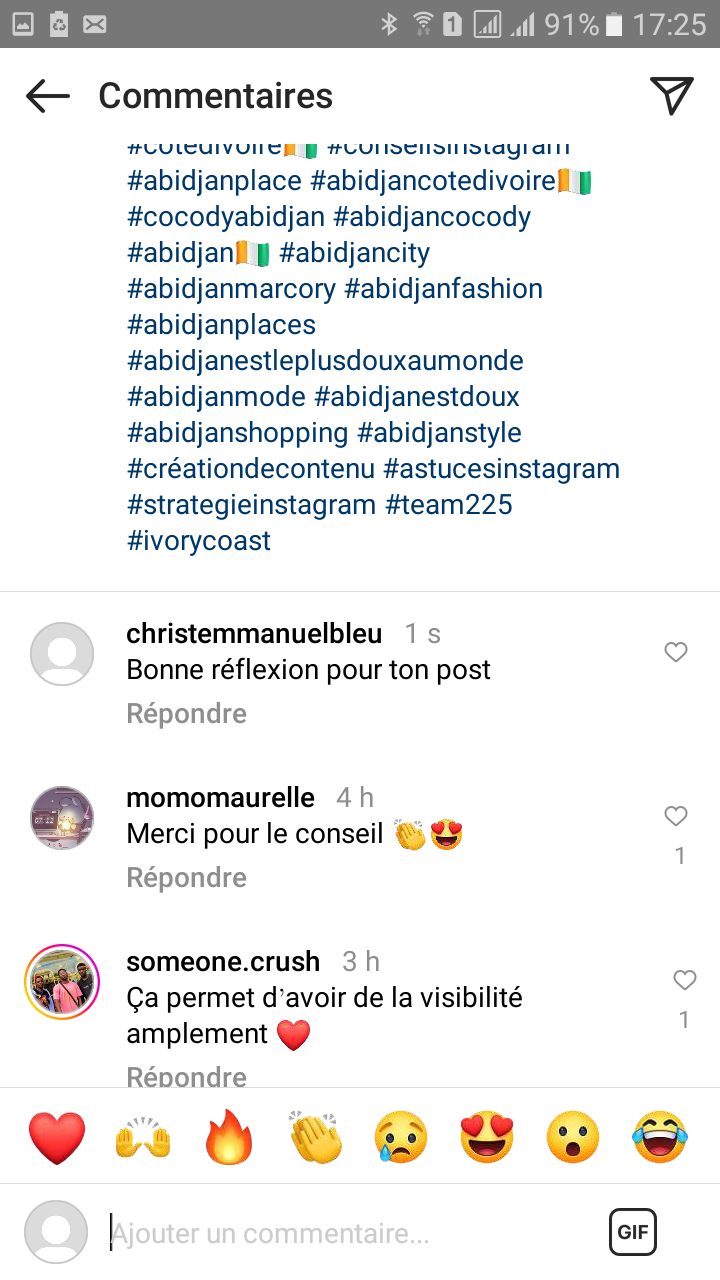This screenshot has width=720, height=1280.
Task: Insert the red heart emoji reaction
Action: tap(57, 1137)
